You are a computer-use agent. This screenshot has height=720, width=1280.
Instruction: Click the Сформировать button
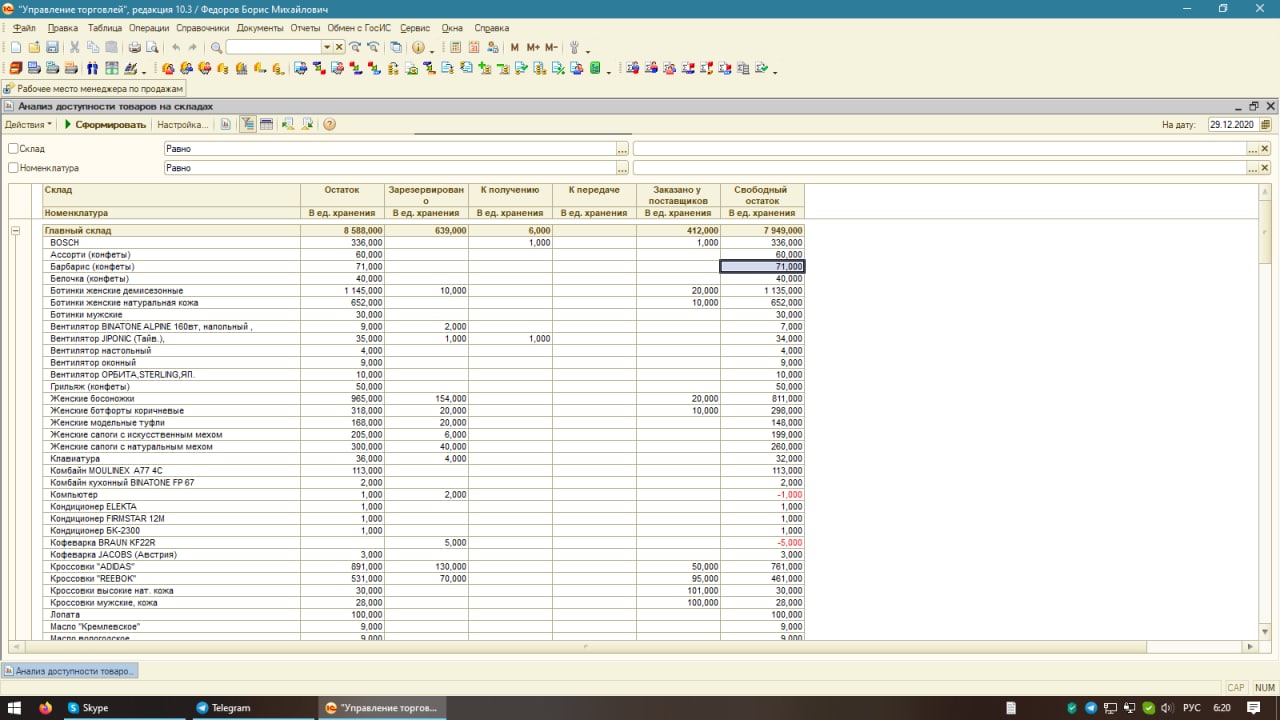105,125
